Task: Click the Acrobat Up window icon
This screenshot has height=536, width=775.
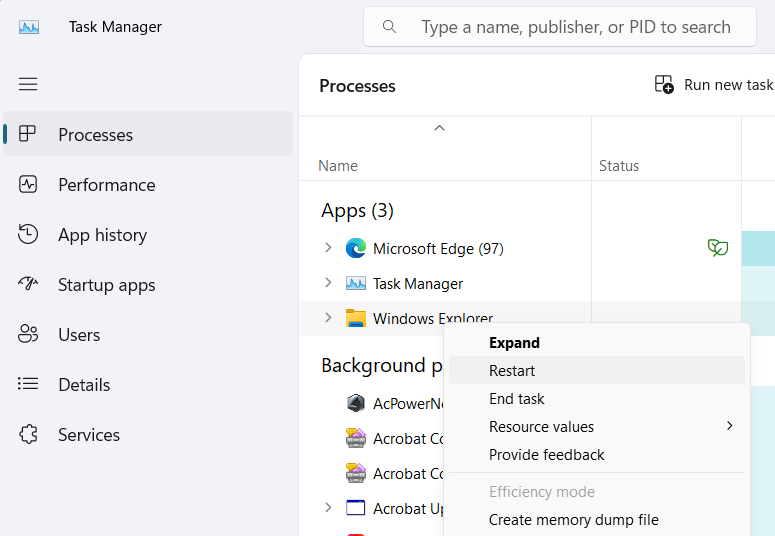Action: click(x=355, y=508)
